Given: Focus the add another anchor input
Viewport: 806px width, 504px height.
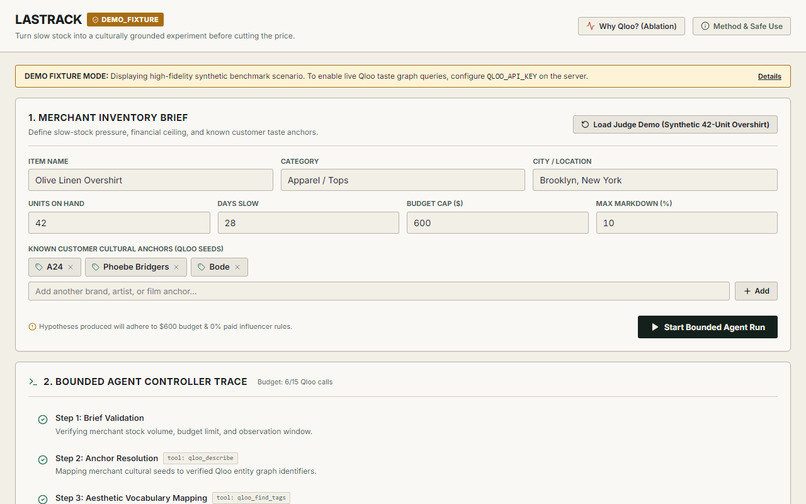Looking at the screenshot, I should tap(379, 291).
